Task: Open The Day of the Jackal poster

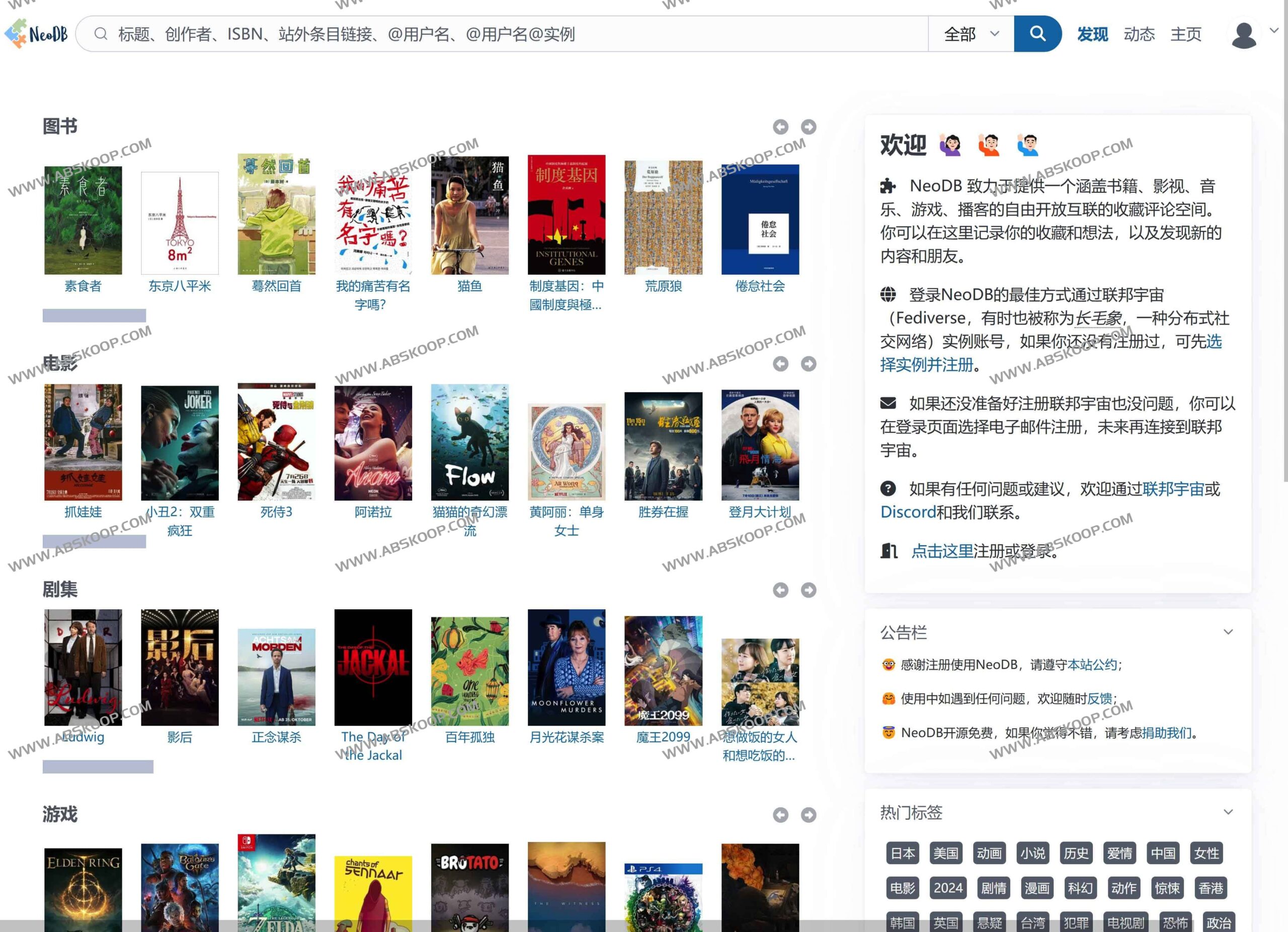Action: 373,667
